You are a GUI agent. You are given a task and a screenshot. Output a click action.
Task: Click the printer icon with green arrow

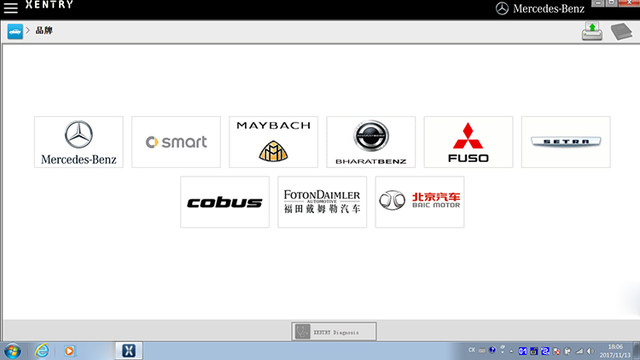592,31
